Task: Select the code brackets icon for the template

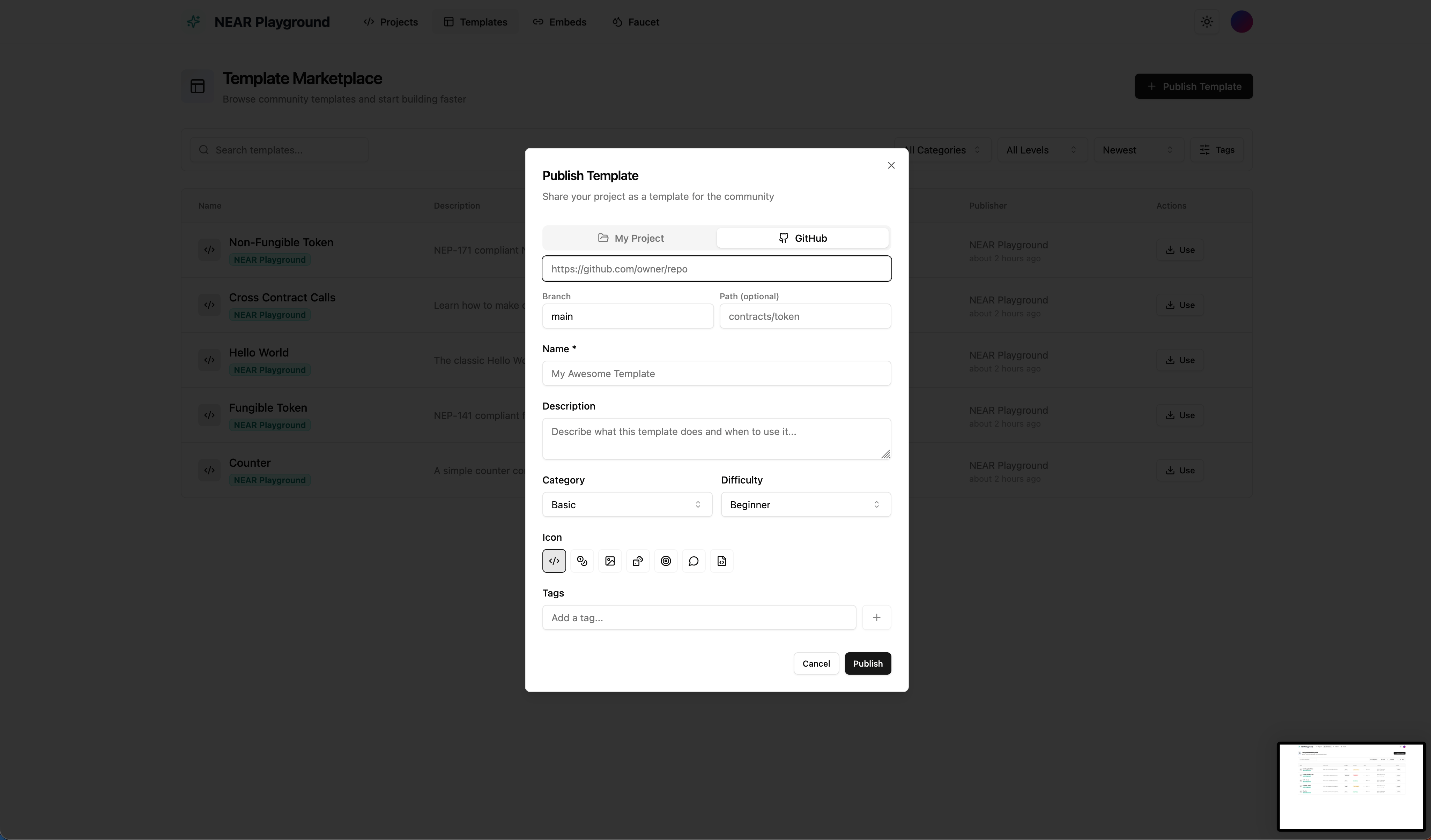Action: tap(554, 561)
